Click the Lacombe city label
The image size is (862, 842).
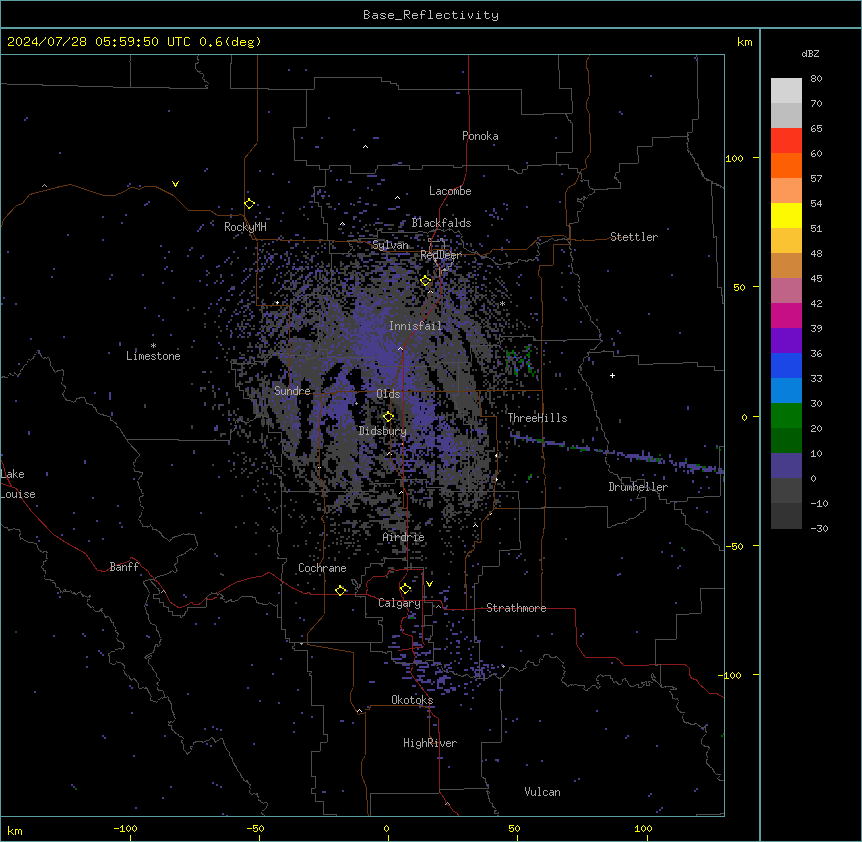point(450,191)
